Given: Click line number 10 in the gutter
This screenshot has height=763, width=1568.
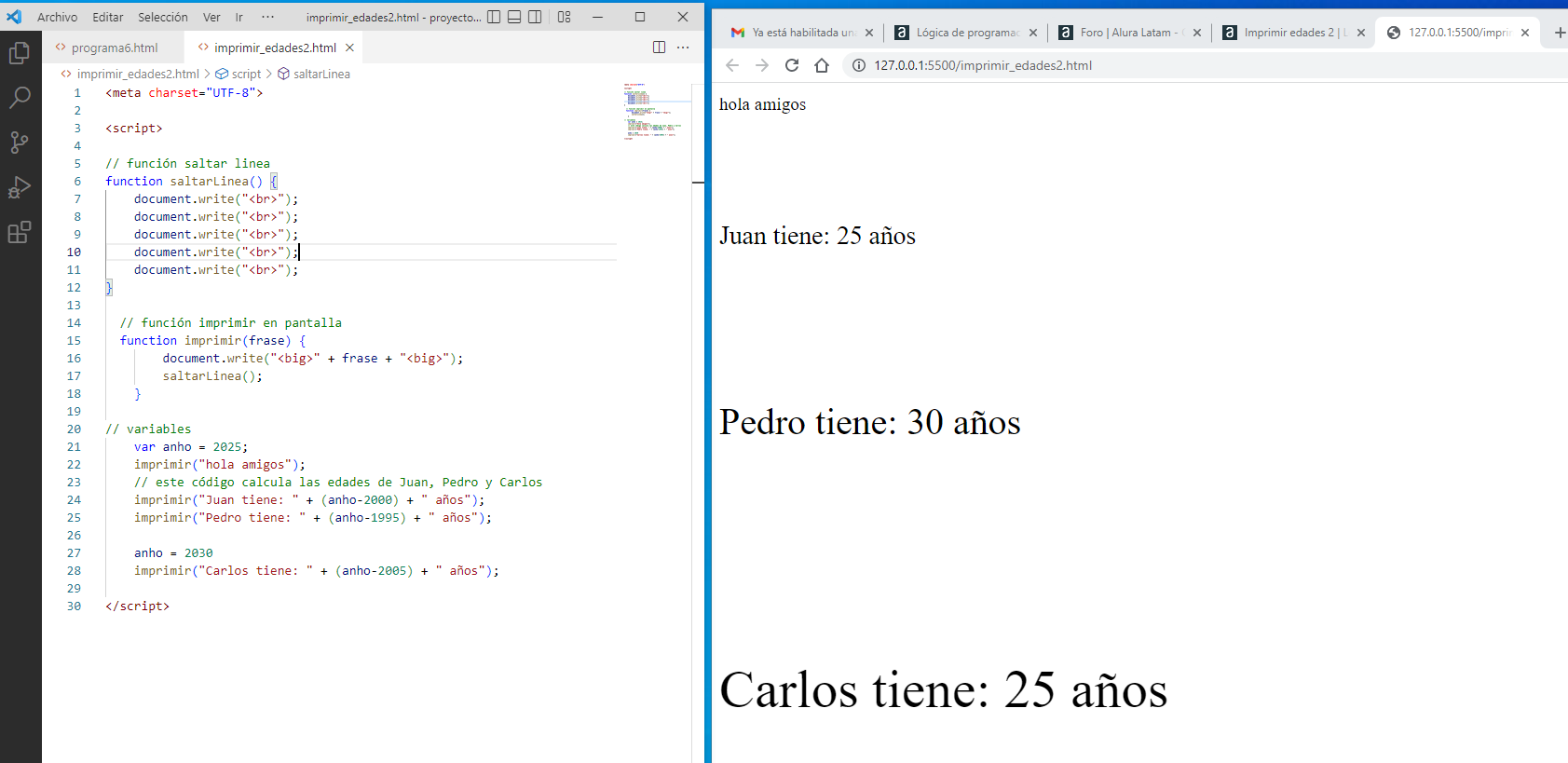Looking at the screenshot, I should pos(74,252).
